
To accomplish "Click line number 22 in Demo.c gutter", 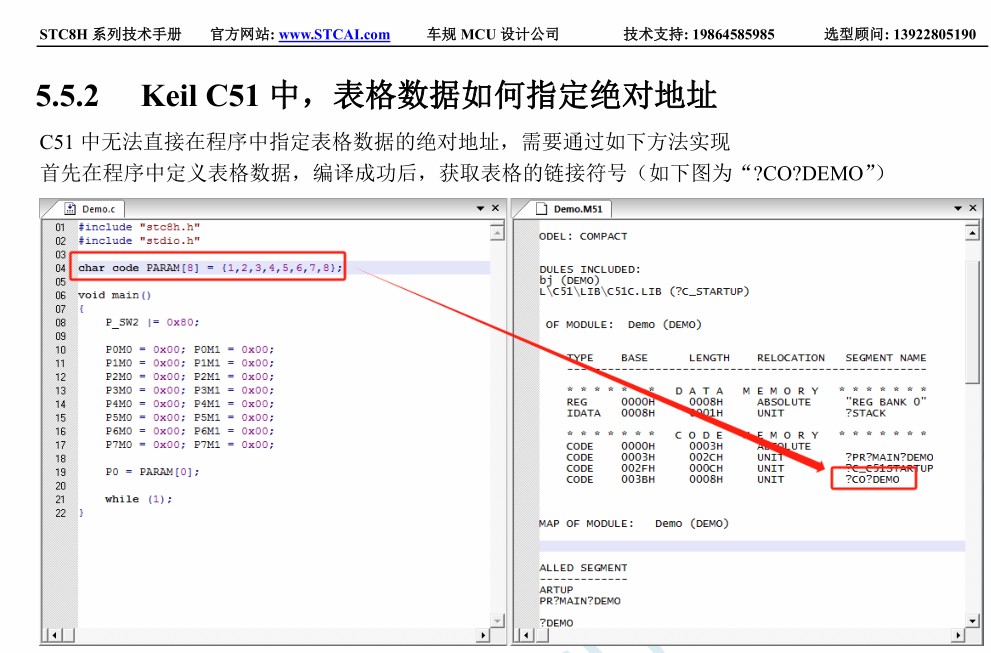I will [x=60, y=513].
